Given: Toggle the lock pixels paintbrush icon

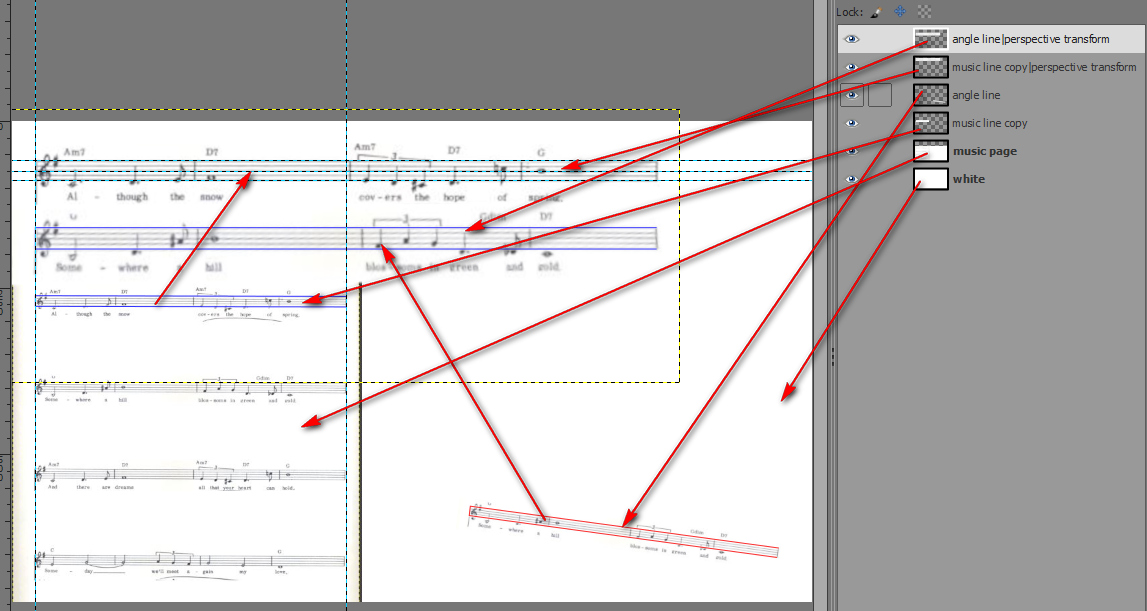Looking at the screenshot, I should click(x=876, y=12).
